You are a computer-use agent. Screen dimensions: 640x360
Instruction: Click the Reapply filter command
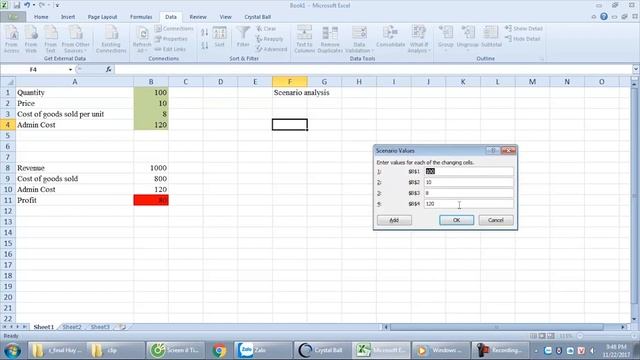[x=270, y=39]
